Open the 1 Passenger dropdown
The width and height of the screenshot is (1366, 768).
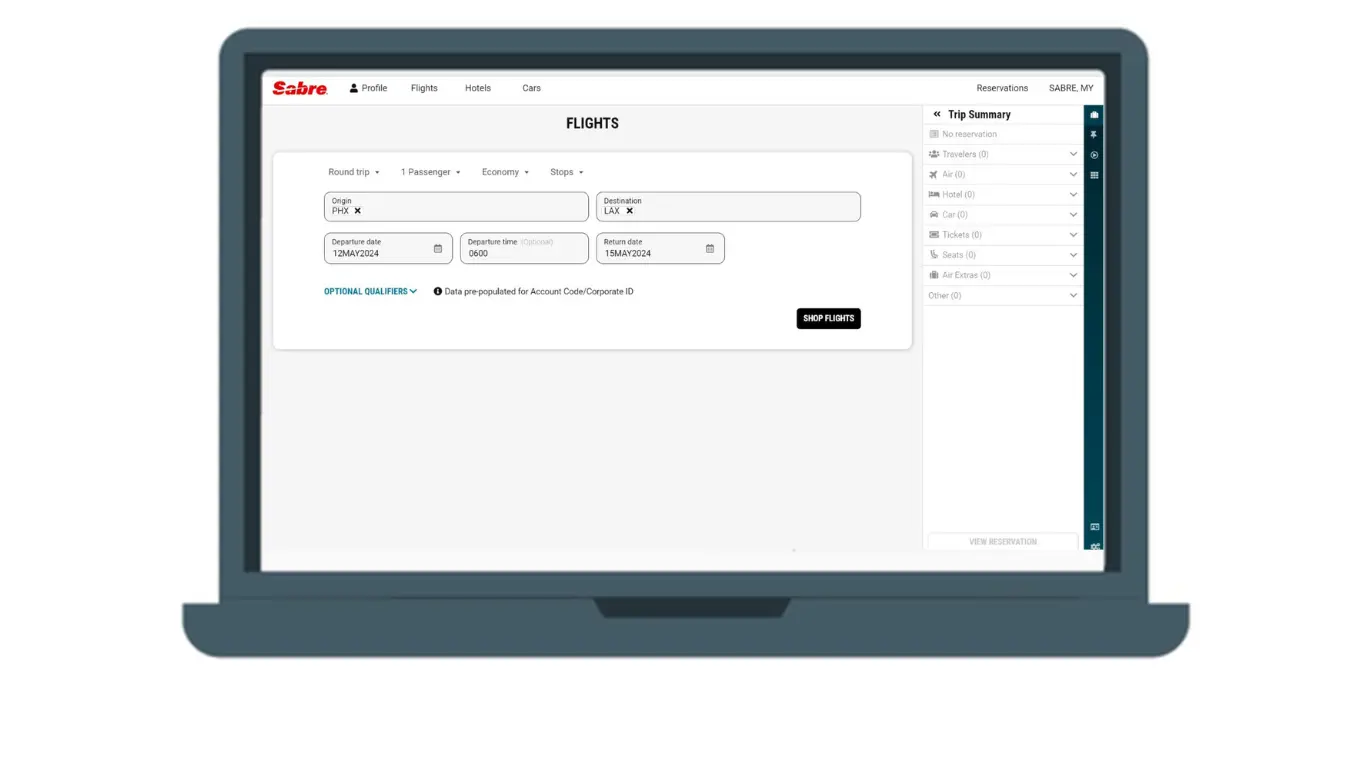(x=430, y=172)
